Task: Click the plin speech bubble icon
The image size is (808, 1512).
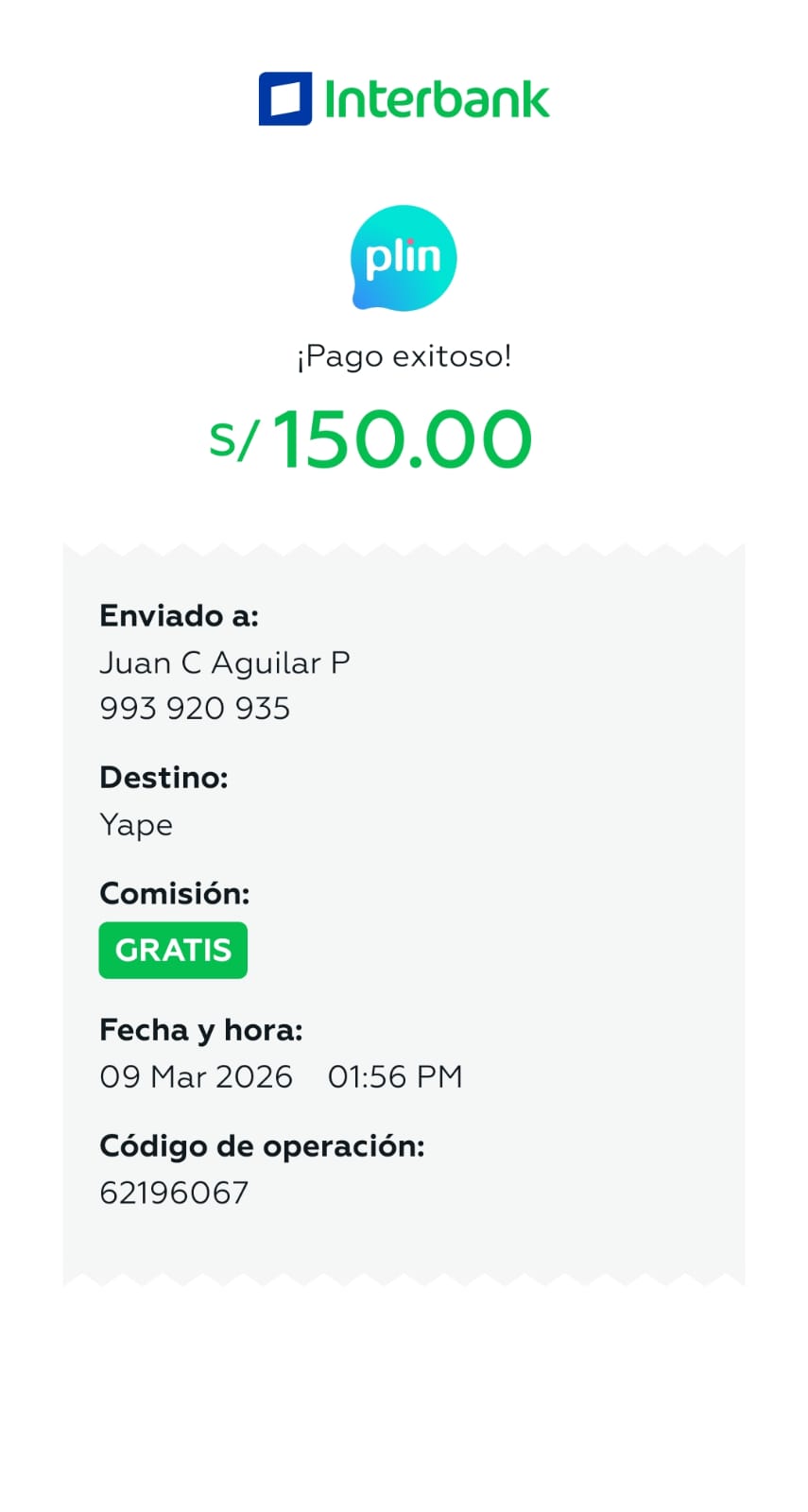Action: [x=404, y=258]
